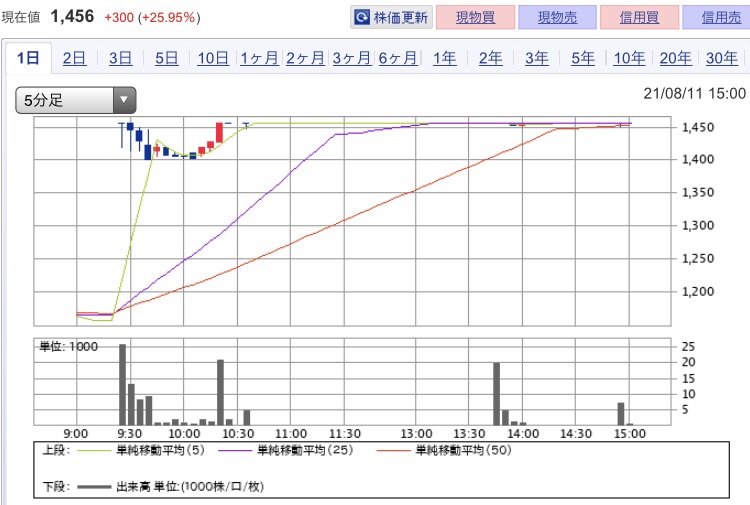Switch to the 5日 chart tab
This screenshot has width=750, height=505.
tap(166, 58)
